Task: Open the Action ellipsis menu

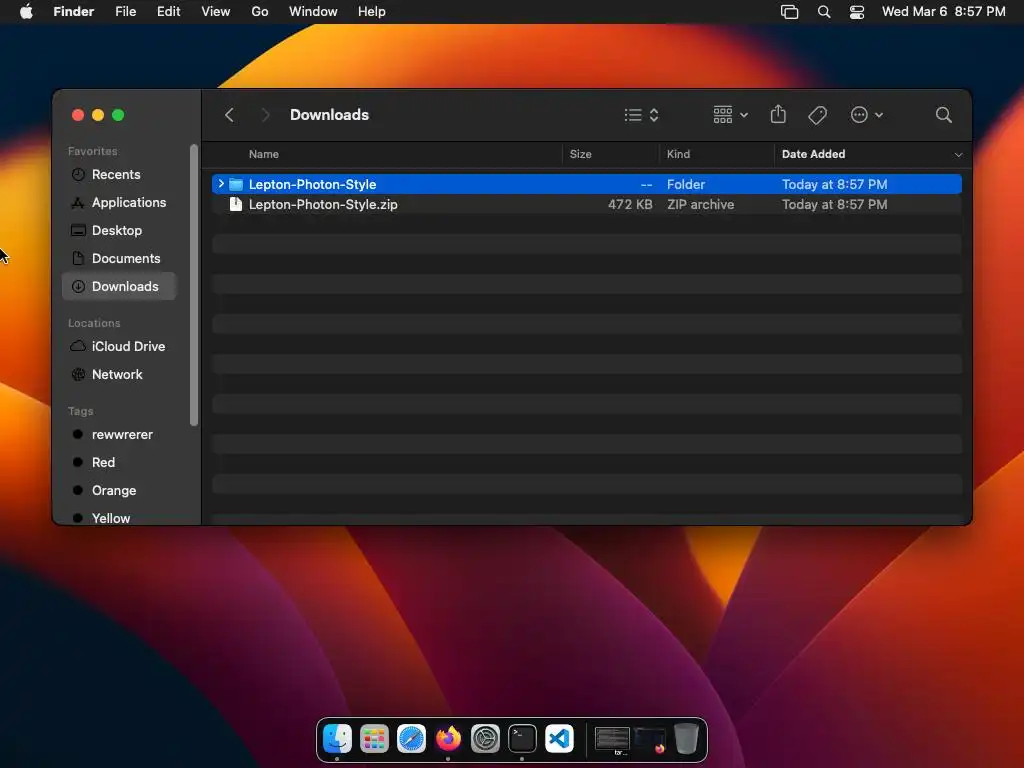Action: click(x=867, y=115)
